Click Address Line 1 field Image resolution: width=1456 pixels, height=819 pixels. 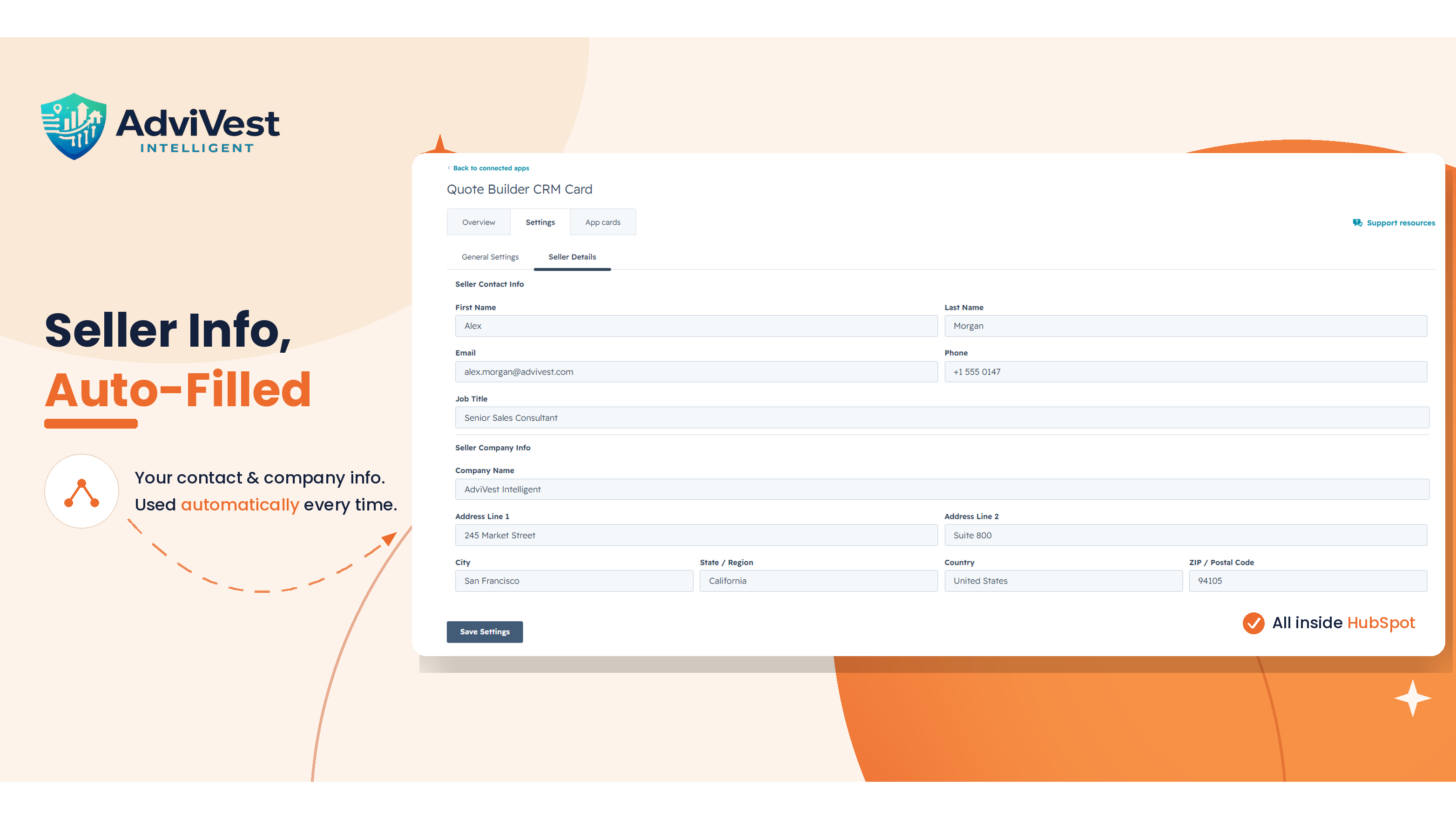[x=696, y=535]
